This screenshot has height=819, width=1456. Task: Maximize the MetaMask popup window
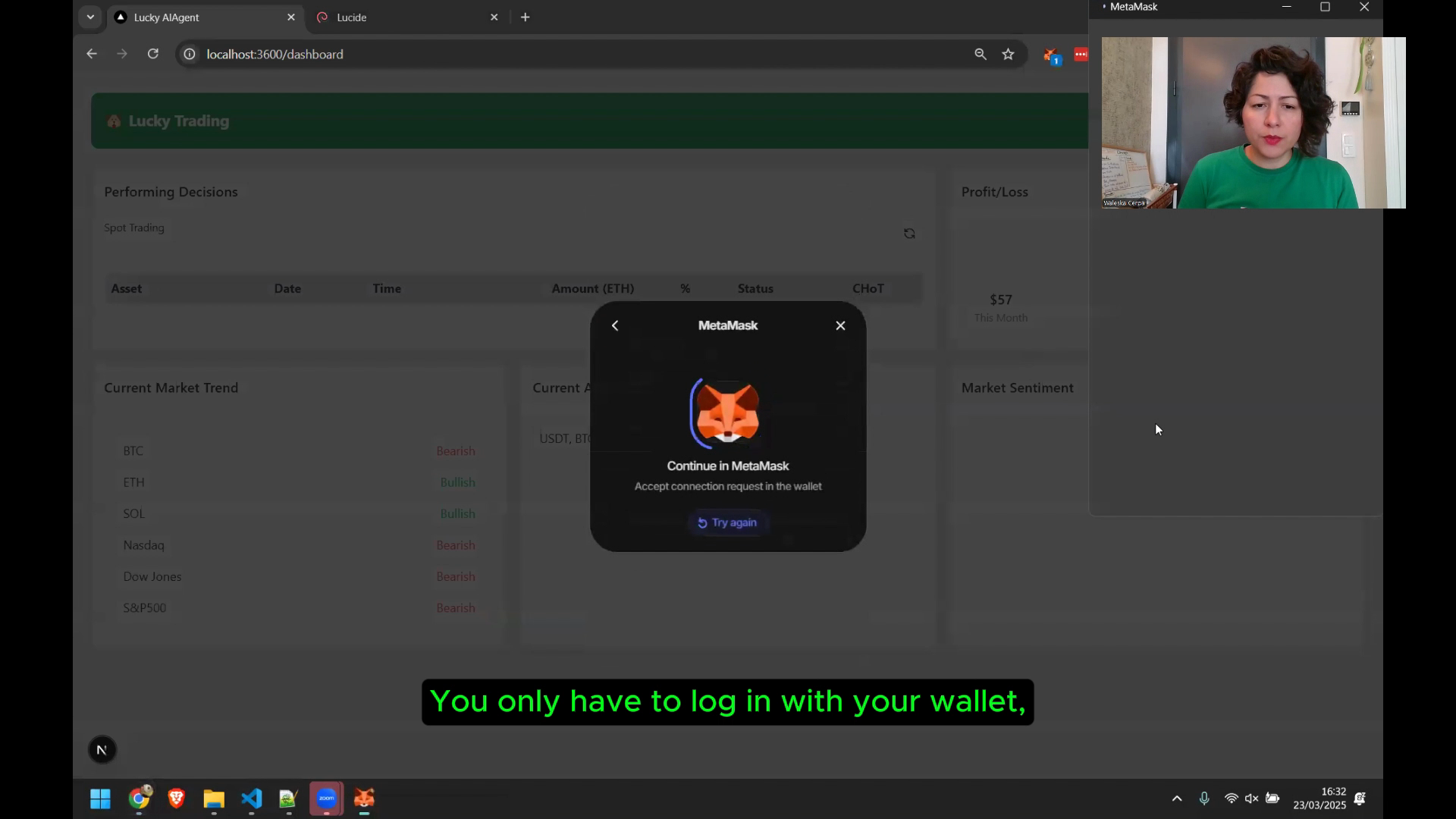click(1325, 7)
